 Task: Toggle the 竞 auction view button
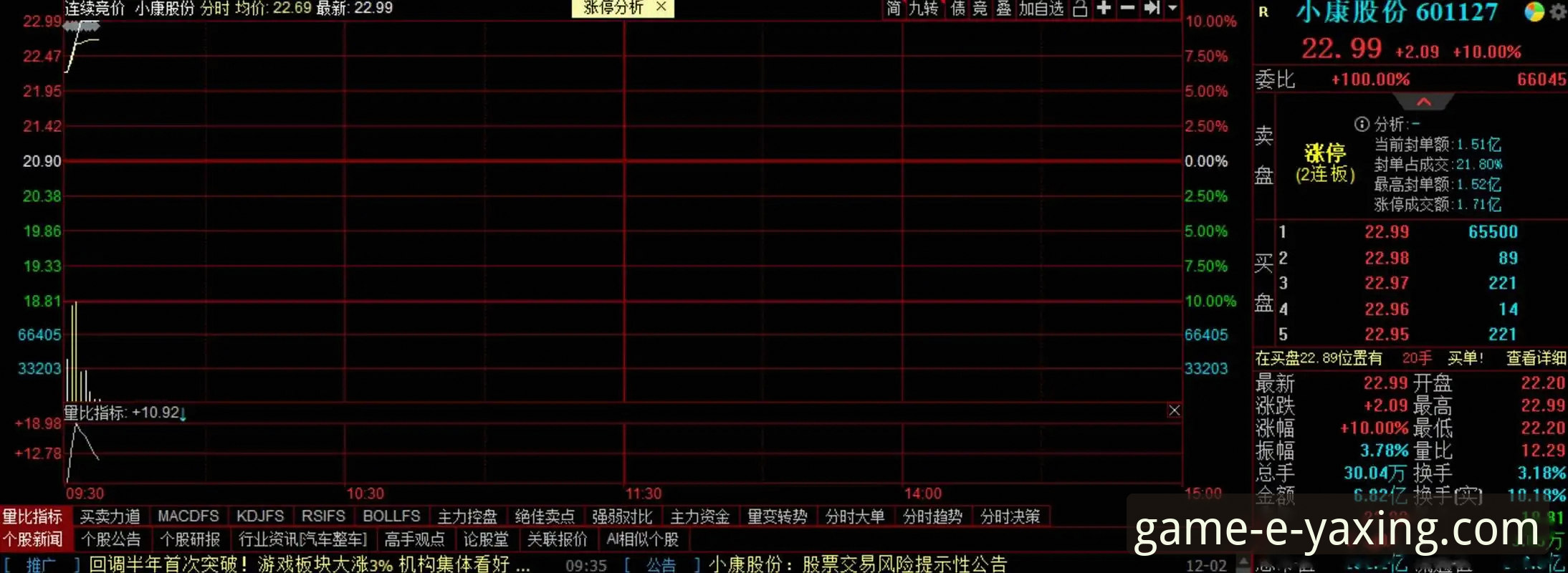click(x=980, y=9)
